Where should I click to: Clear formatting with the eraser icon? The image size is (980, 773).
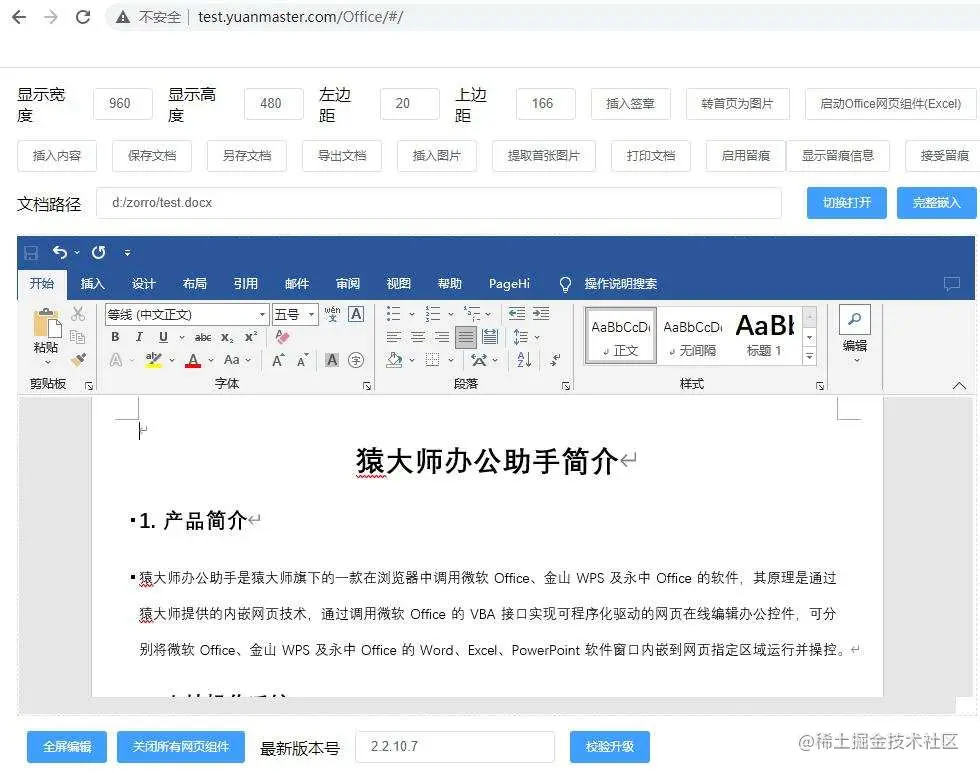[283, 335]
